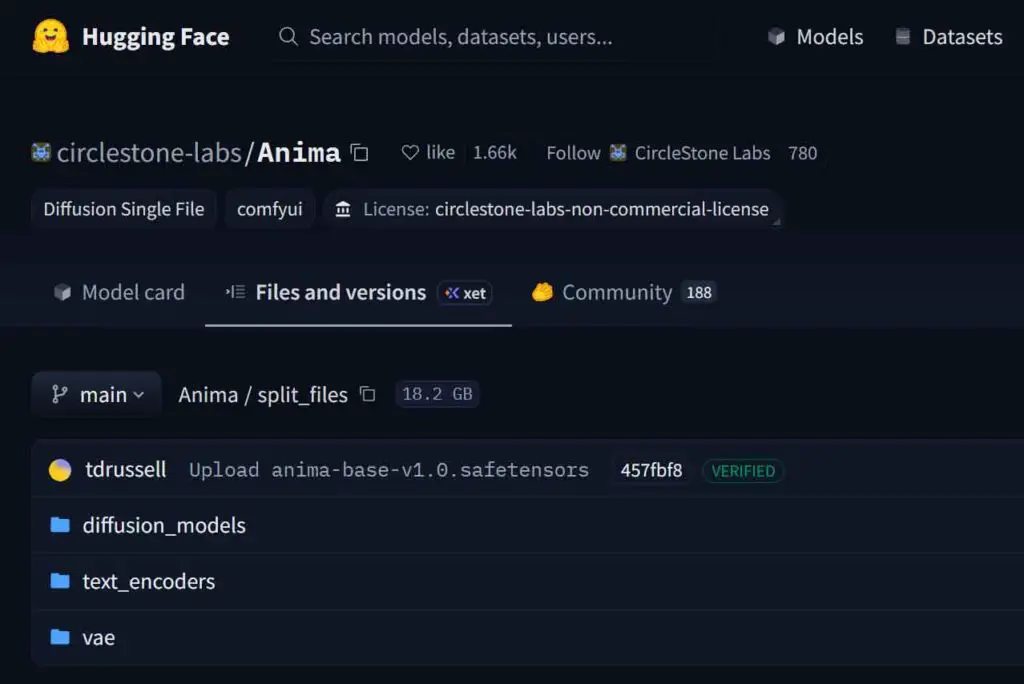Open the Upload anima-base-v1.0.safetensors commit message
Viewport: 1024px width, 684px height.
tap(389, 470)
